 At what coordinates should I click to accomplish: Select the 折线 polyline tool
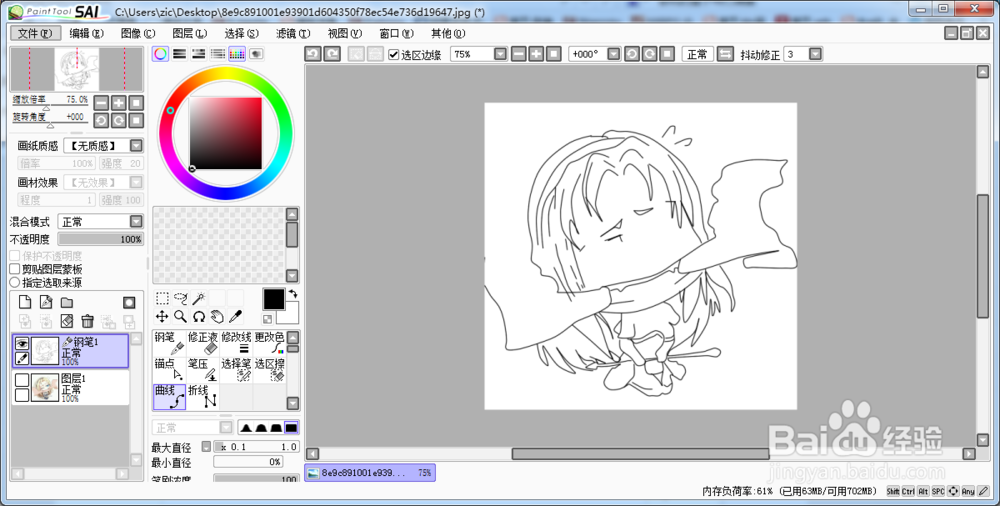click(203, 397)
